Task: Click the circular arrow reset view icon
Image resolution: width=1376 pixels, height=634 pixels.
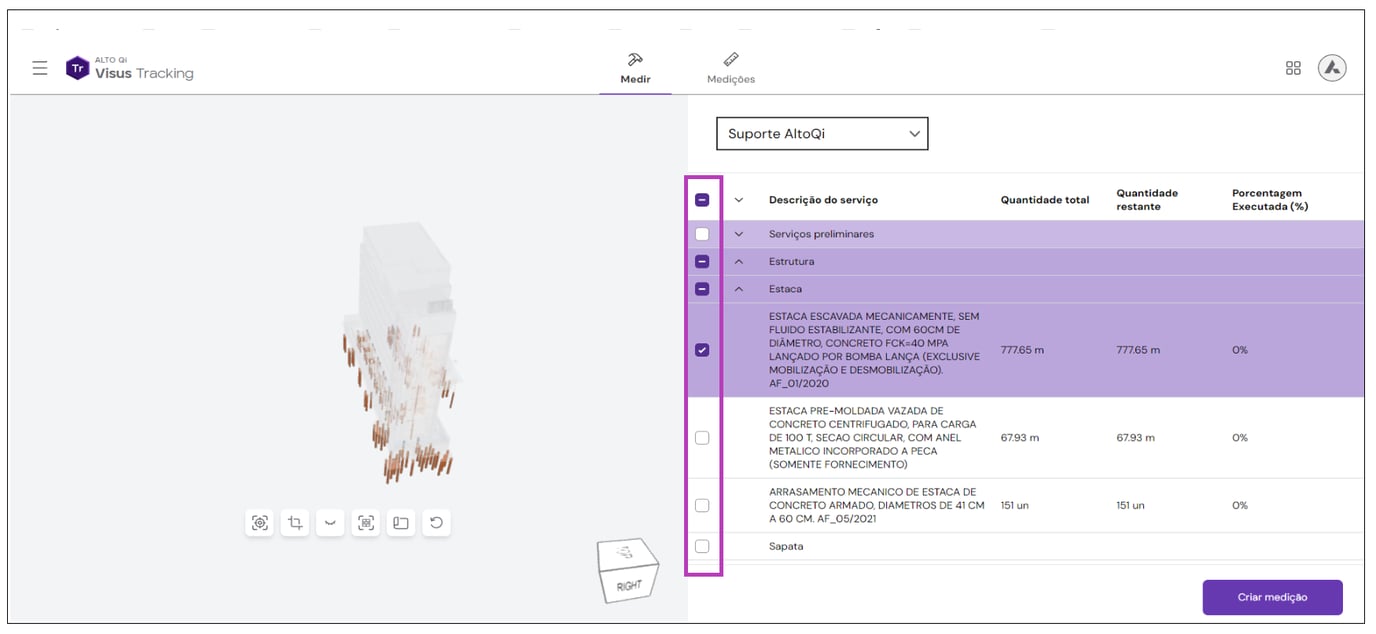Action: point(436,522)
